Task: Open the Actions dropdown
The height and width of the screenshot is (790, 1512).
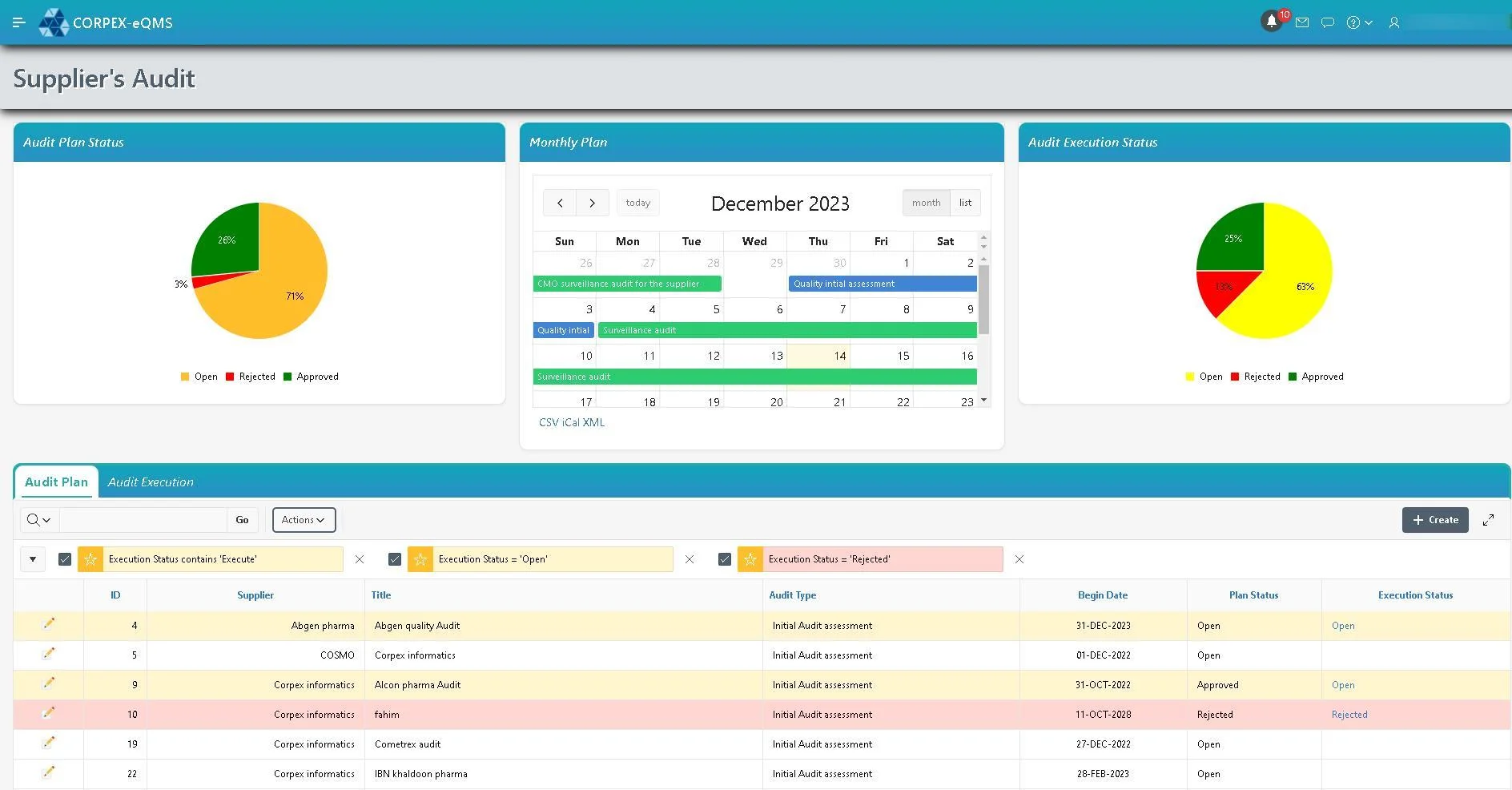Action: [303, 519]
